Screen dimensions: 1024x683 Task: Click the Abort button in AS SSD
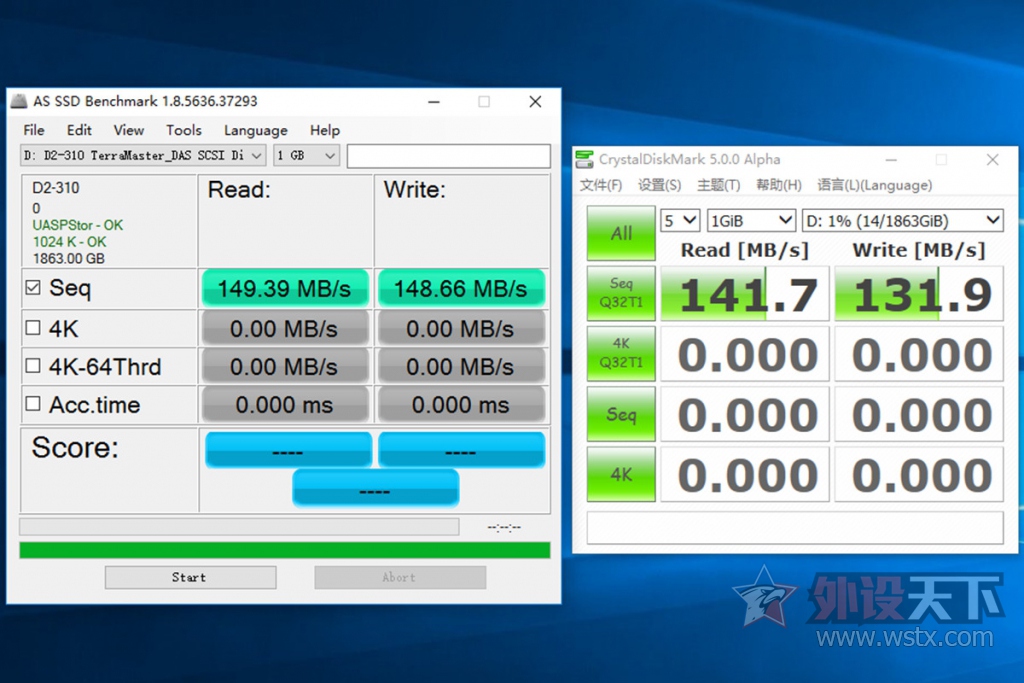400,577
